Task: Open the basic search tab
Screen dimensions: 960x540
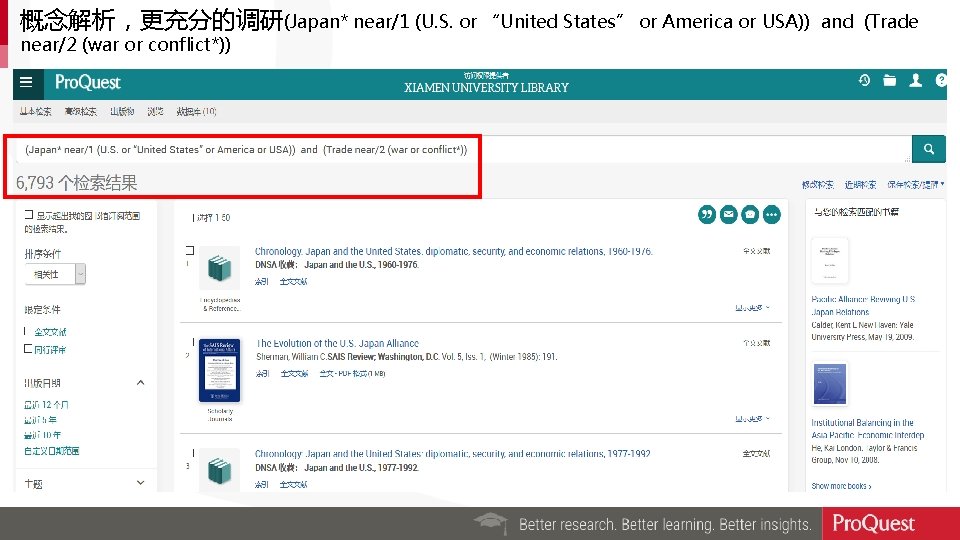Action: click(36, 111)
